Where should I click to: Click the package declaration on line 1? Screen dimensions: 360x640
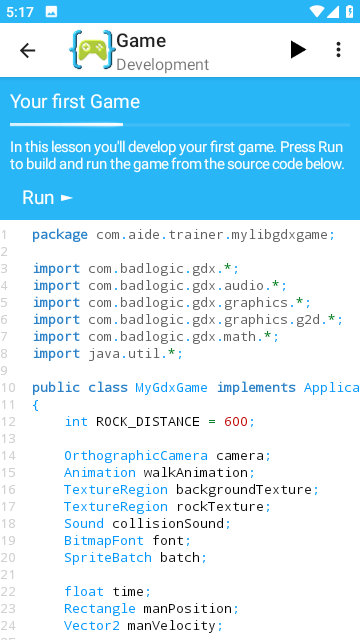pyautogui.click(x=184, y=235)
